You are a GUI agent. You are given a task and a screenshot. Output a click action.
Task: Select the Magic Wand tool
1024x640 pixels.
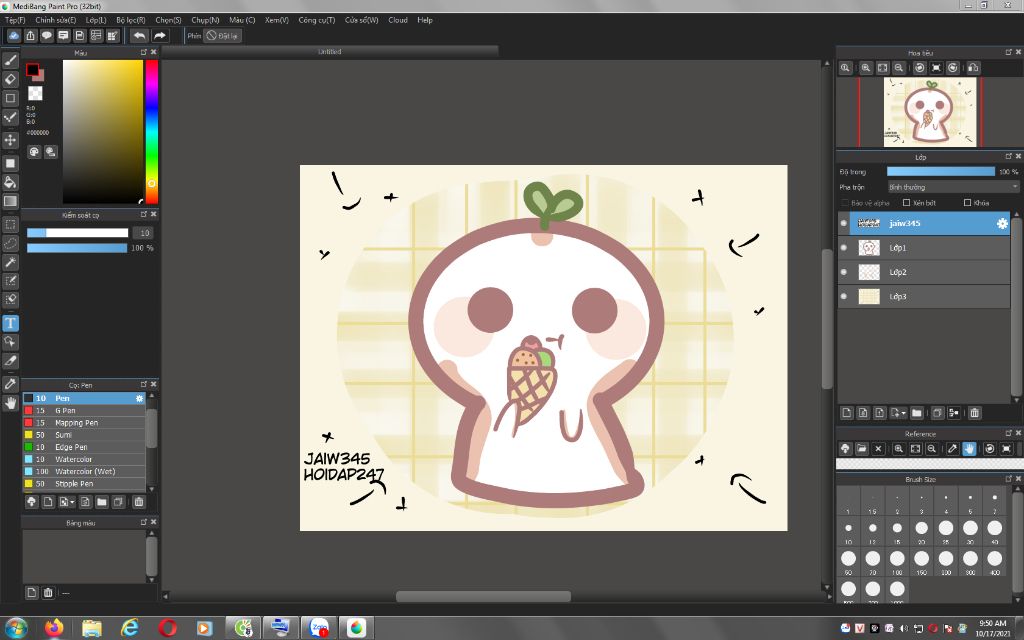[x=10, y=262]
